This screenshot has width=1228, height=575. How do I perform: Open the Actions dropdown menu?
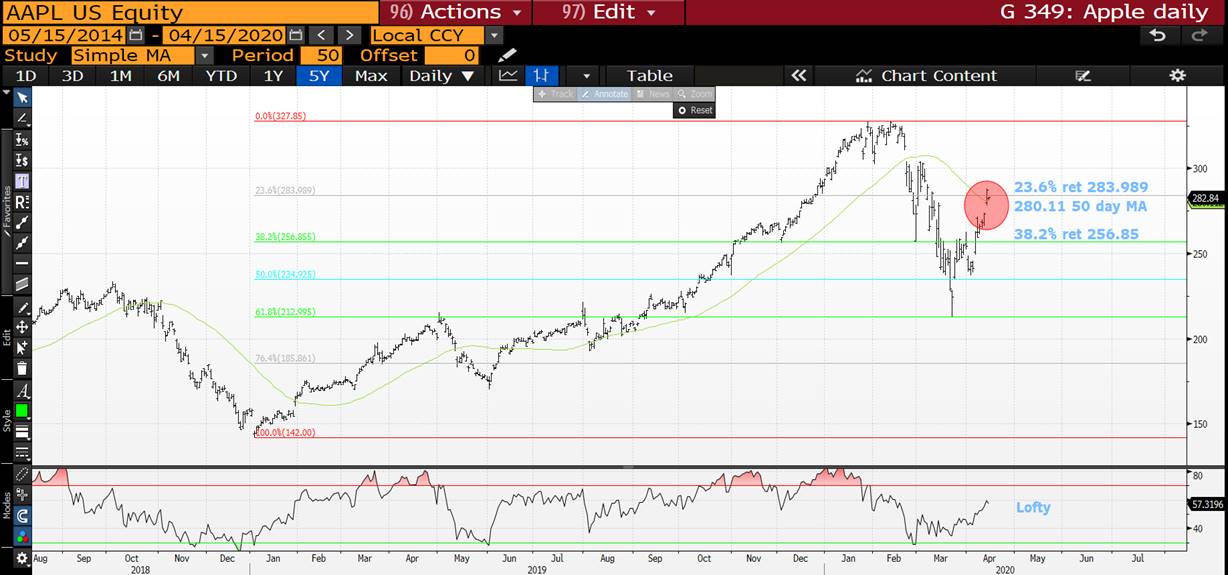[x=456, y=12]
